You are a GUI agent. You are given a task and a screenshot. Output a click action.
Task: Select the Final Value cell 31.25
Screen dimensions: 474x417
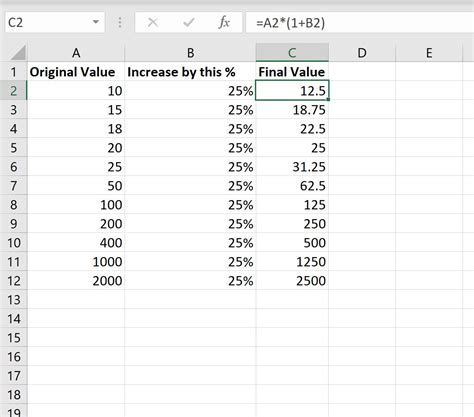tap(292, 167)
